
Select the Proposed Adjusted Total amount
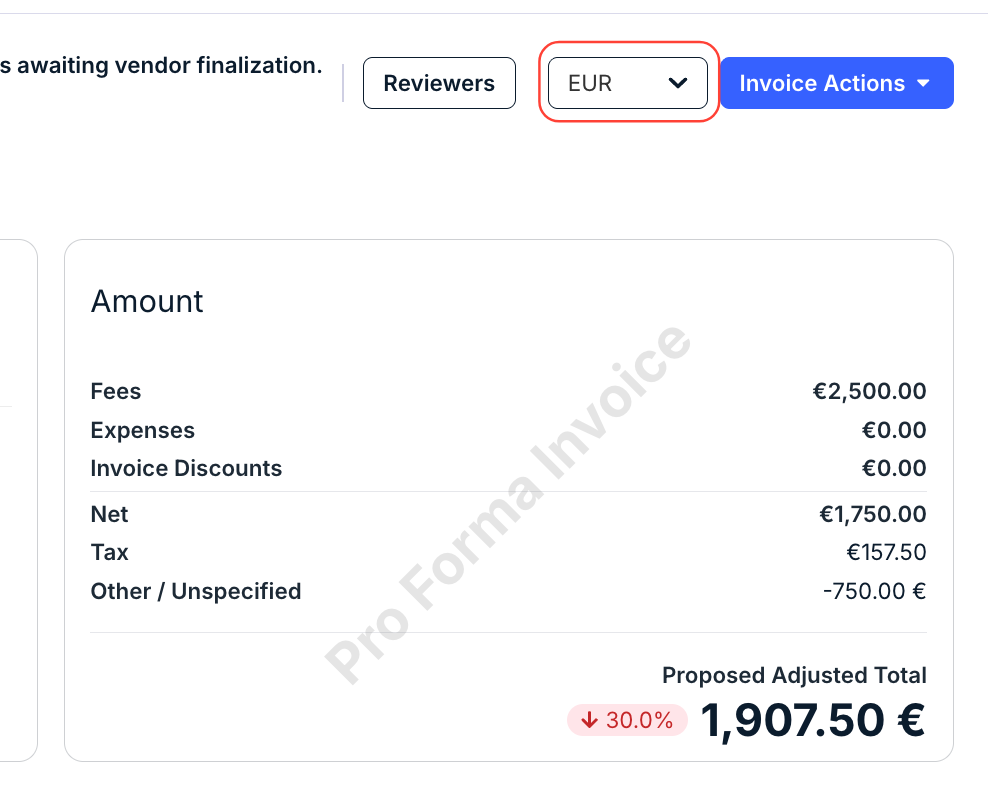813,720
